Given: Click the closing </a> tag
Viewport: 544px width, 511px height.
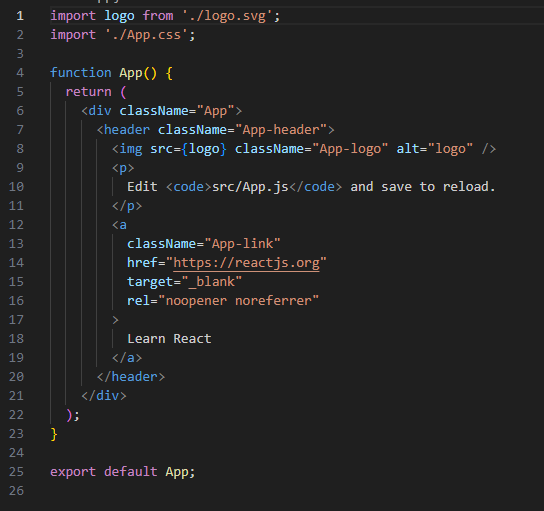Looking at the screenshot, I should 127,358.
